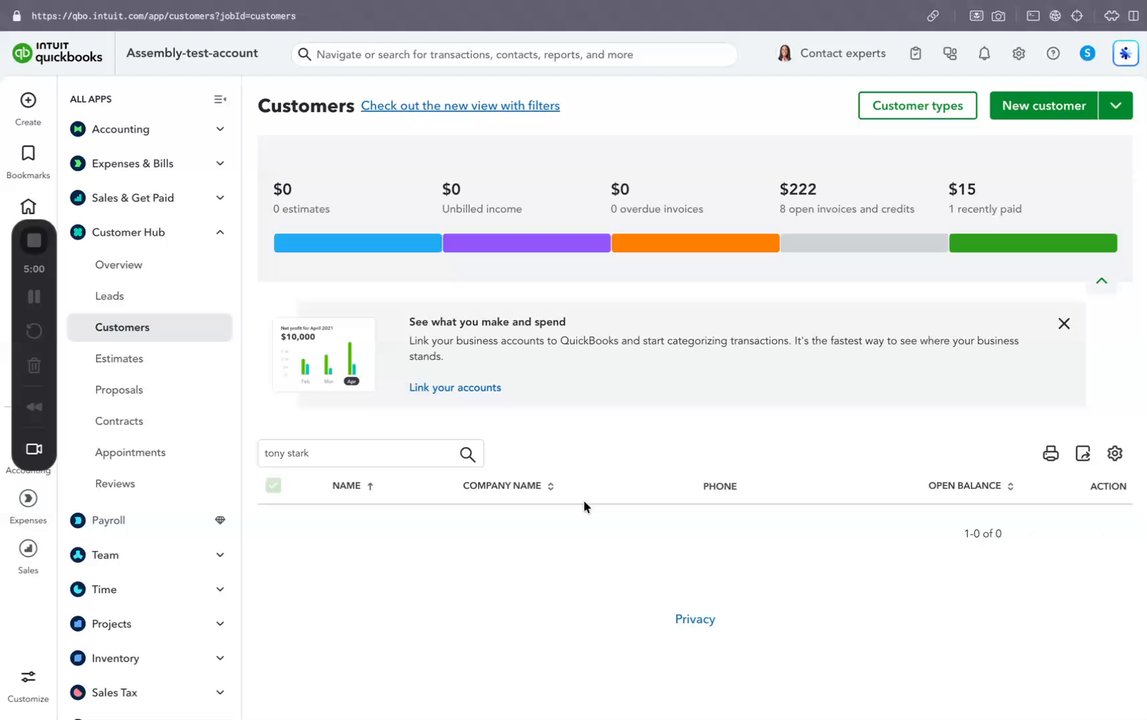Open the New customer dropdown arrow
The height and width of the screenshot is (720, 1147).
[1116, 105]
